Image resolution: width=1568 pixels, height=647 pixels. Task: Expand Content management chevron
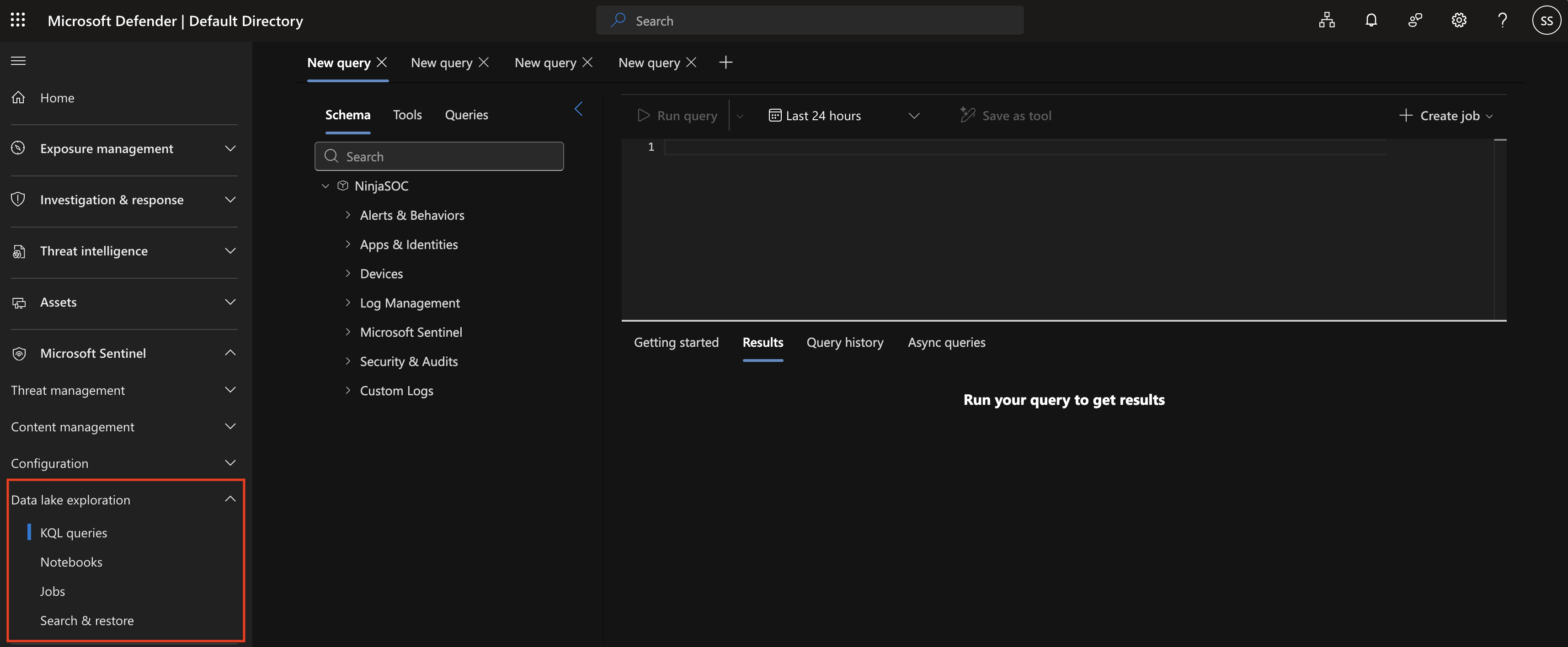click(x=230, y=426)
